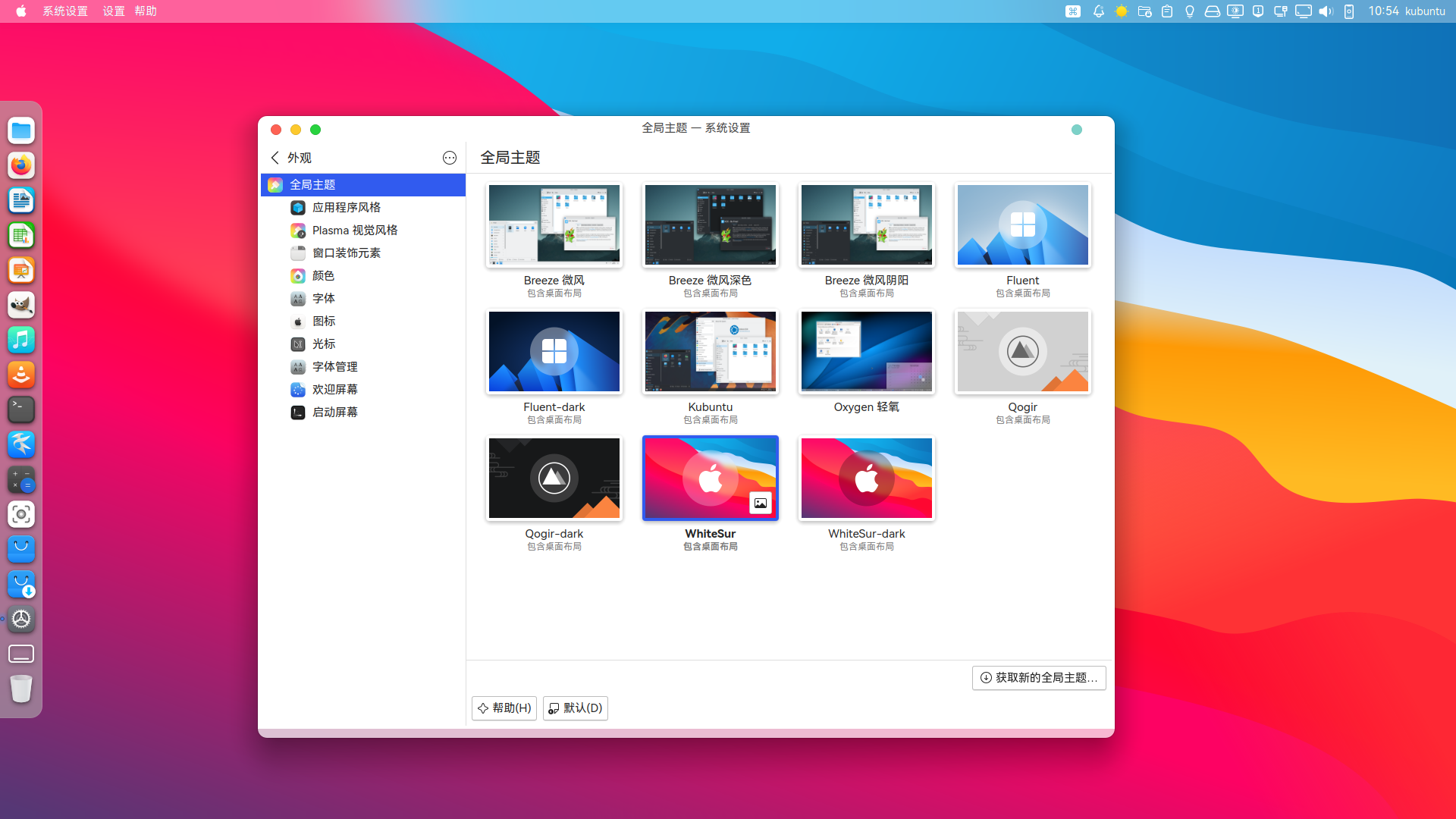Open 颜色 settings page
Image resolution: width=1456 pixels, height=819 pixels.
tap(363, 276)
